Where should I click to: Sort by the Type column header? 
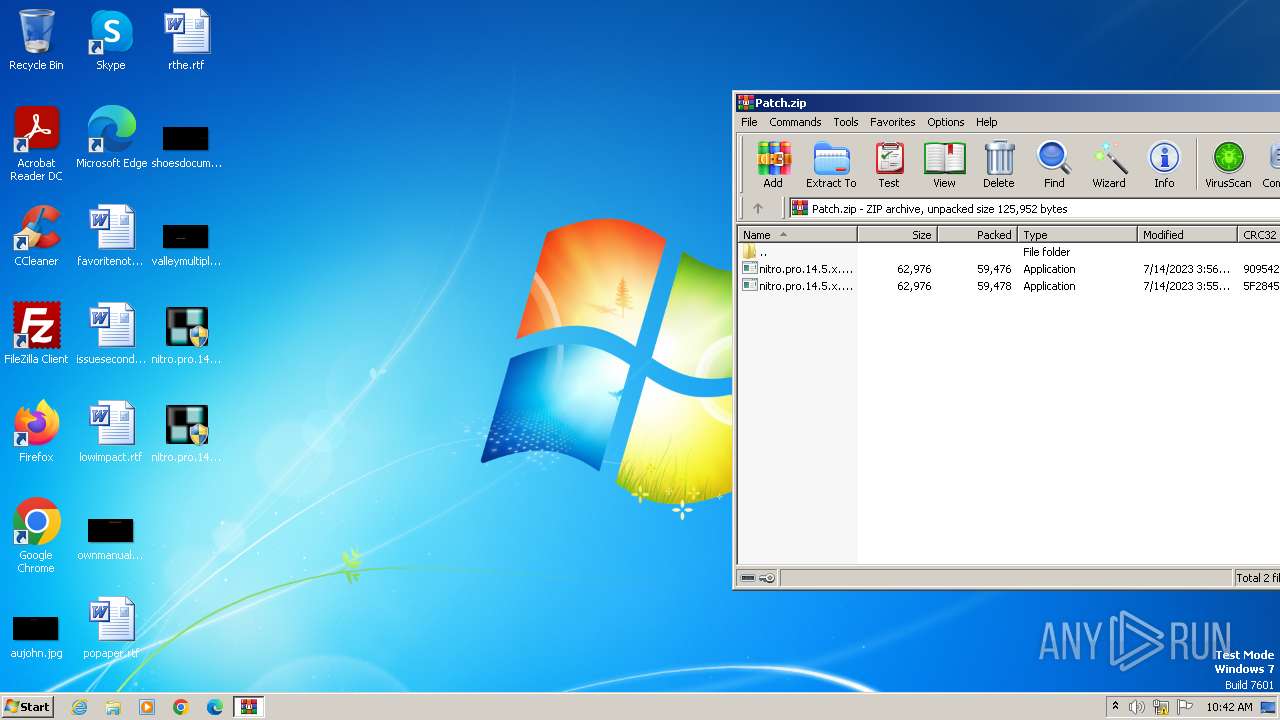tap(1077, 235)
